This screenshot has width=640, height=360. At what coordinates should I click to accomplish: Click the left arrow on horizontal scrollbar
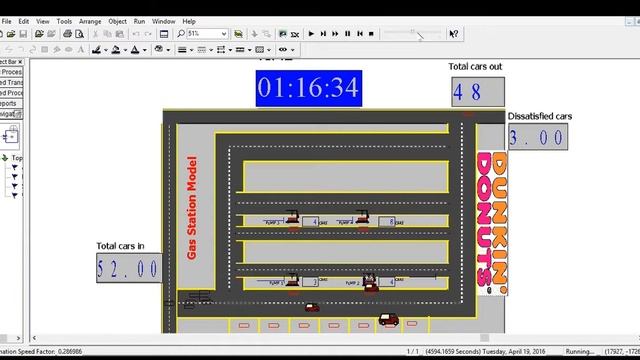pyautogui.click(x=34, y=338)
